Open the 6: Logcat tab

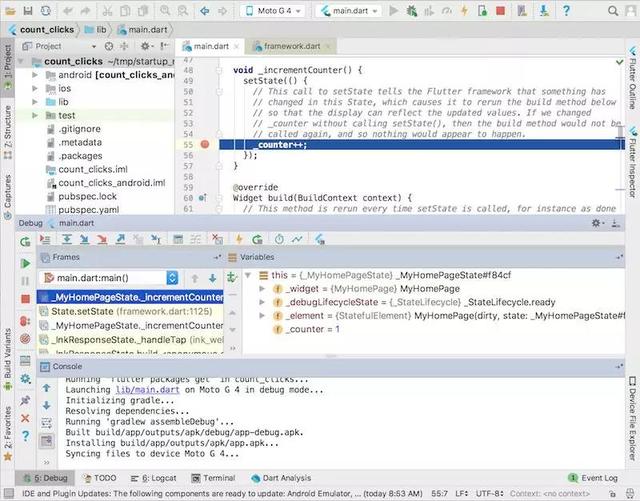point(153,478)
